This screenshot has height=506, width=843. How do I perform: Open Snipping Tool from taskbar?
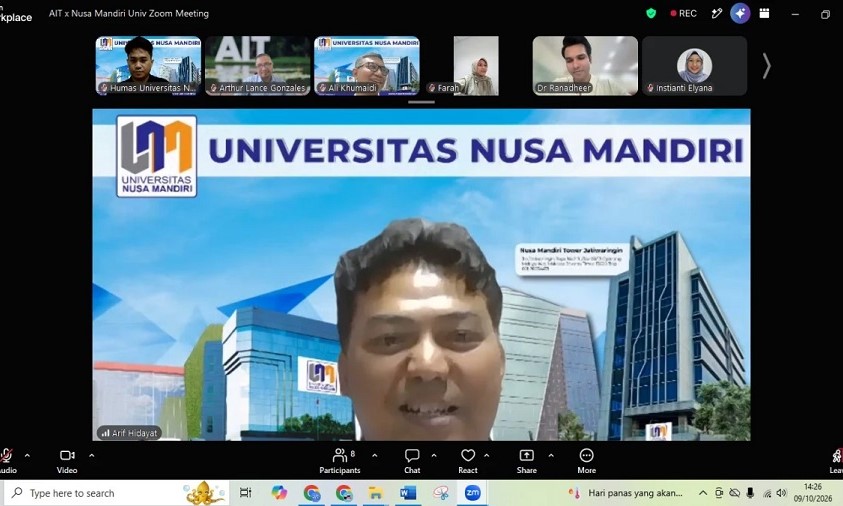pos(441,493)
